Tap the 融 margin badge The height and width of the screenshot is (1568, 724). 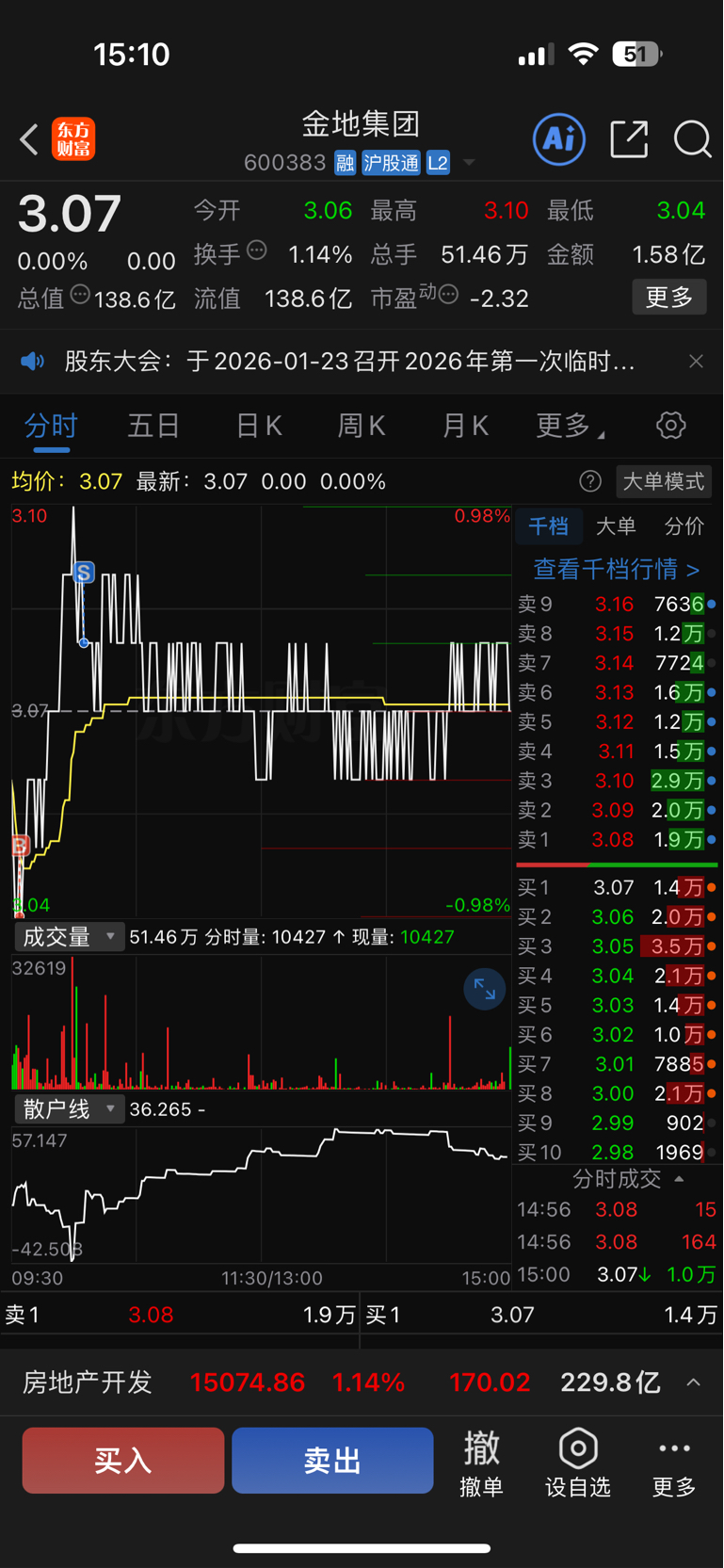pyautogui.click(x=346, y=163)
